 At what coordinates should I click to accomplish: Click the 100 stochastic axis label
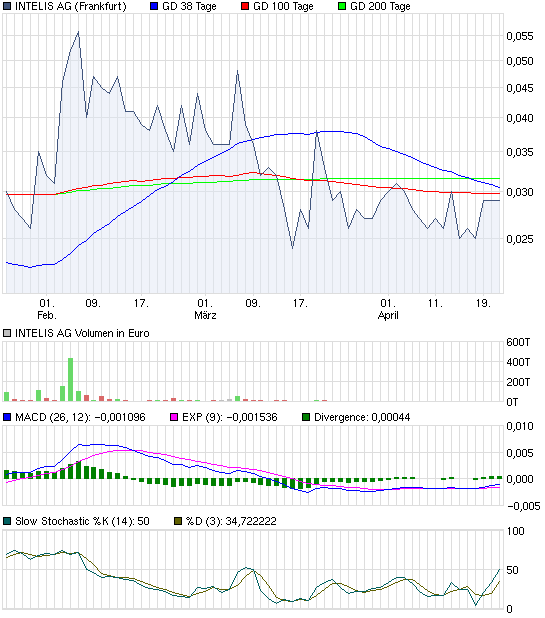[x=515, y=531]
